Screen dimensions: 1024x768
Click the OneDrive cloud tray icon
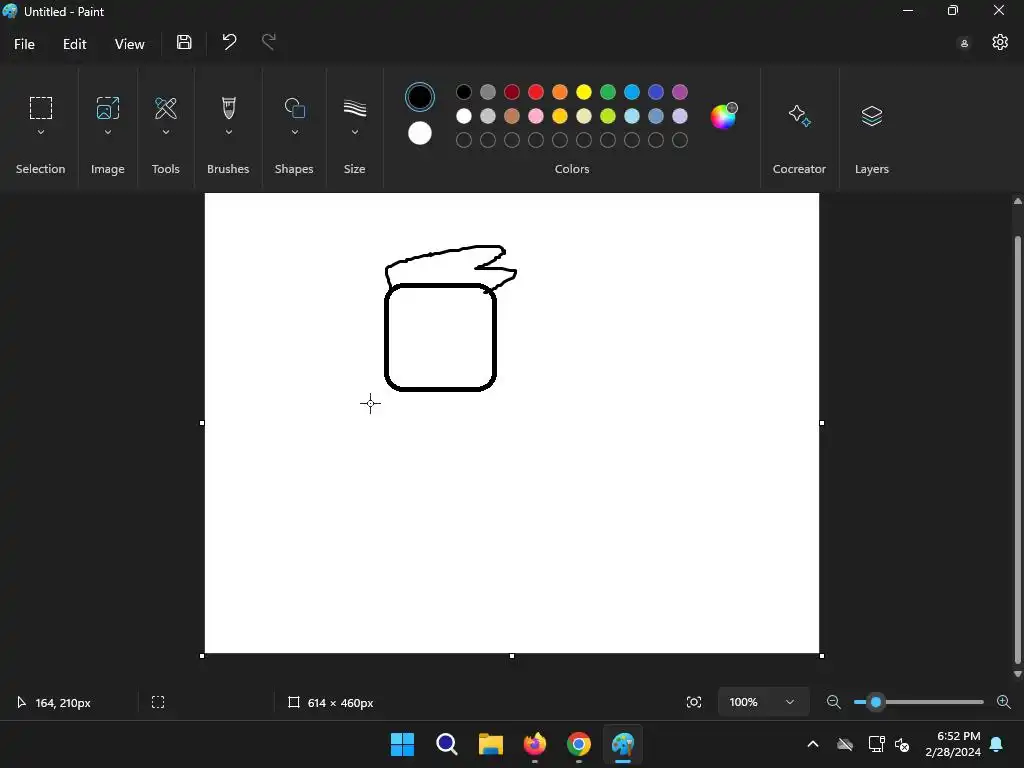pos(845,744)
